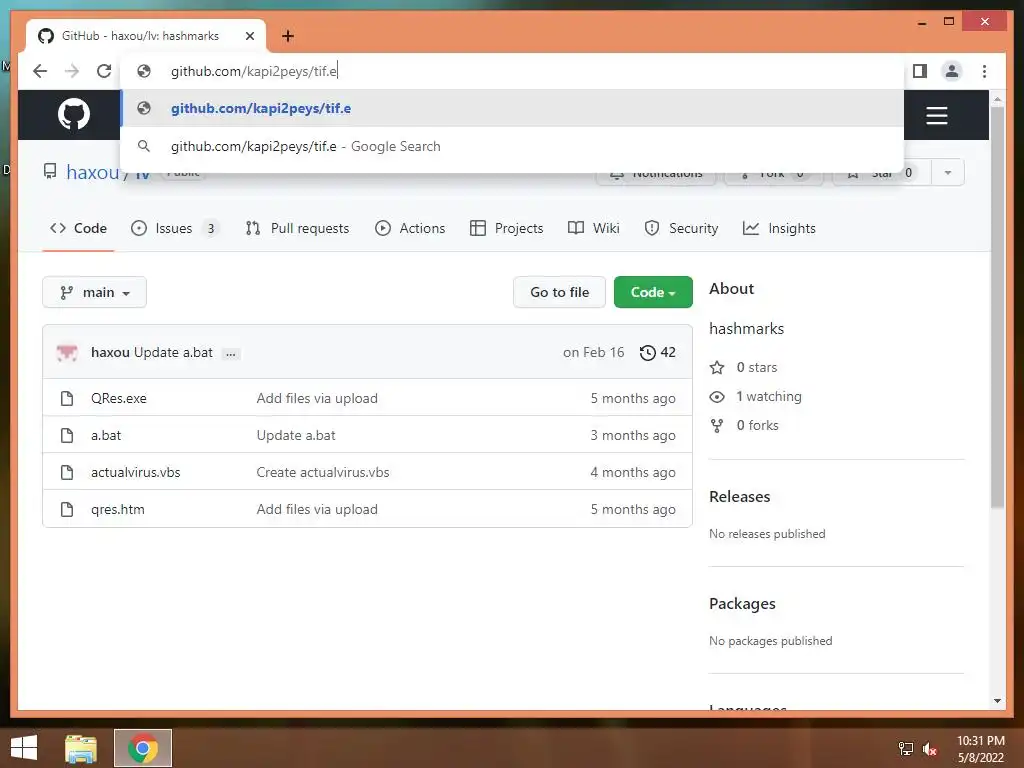
Task: Open the Update a.bat commit message
Action: pos(174,352)
